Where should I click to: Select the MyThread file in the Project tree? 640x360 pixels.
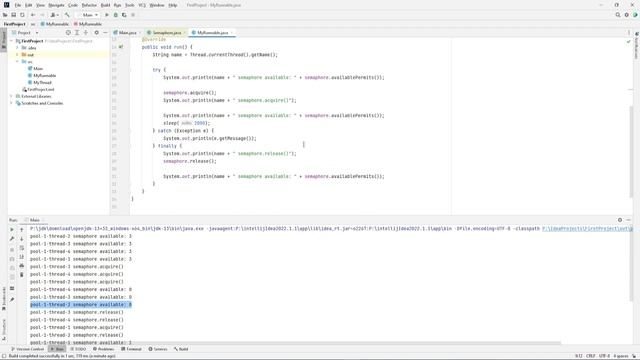(42, 82)
